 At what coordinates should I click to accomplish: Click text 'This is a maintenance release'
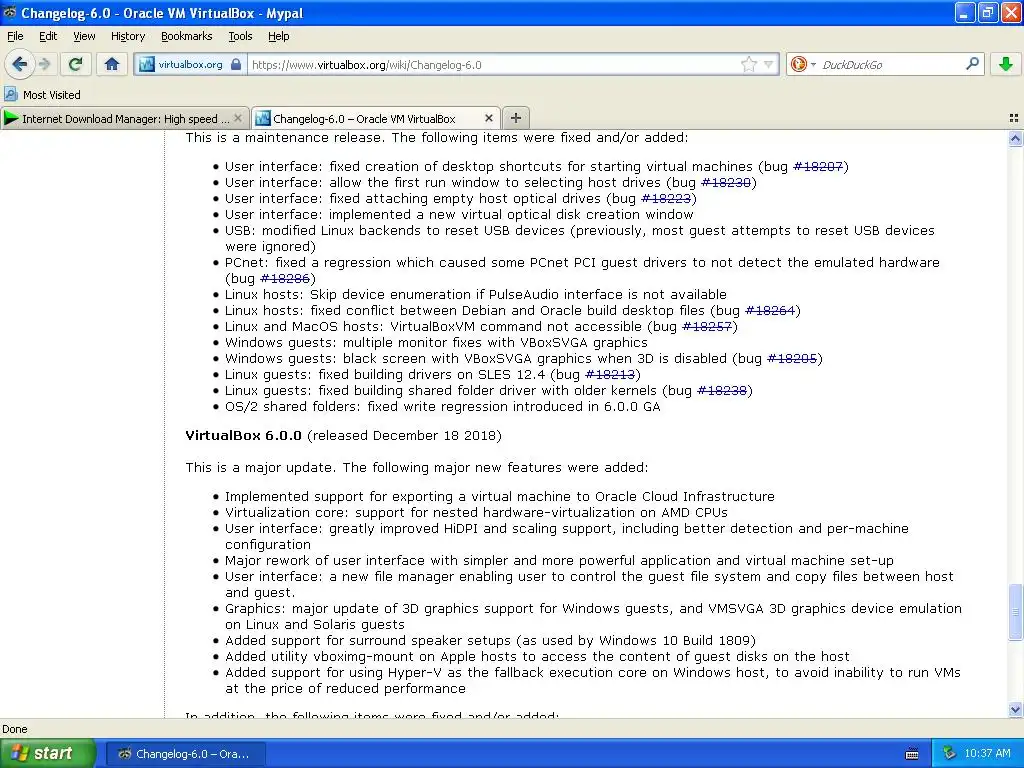point(285,138)
